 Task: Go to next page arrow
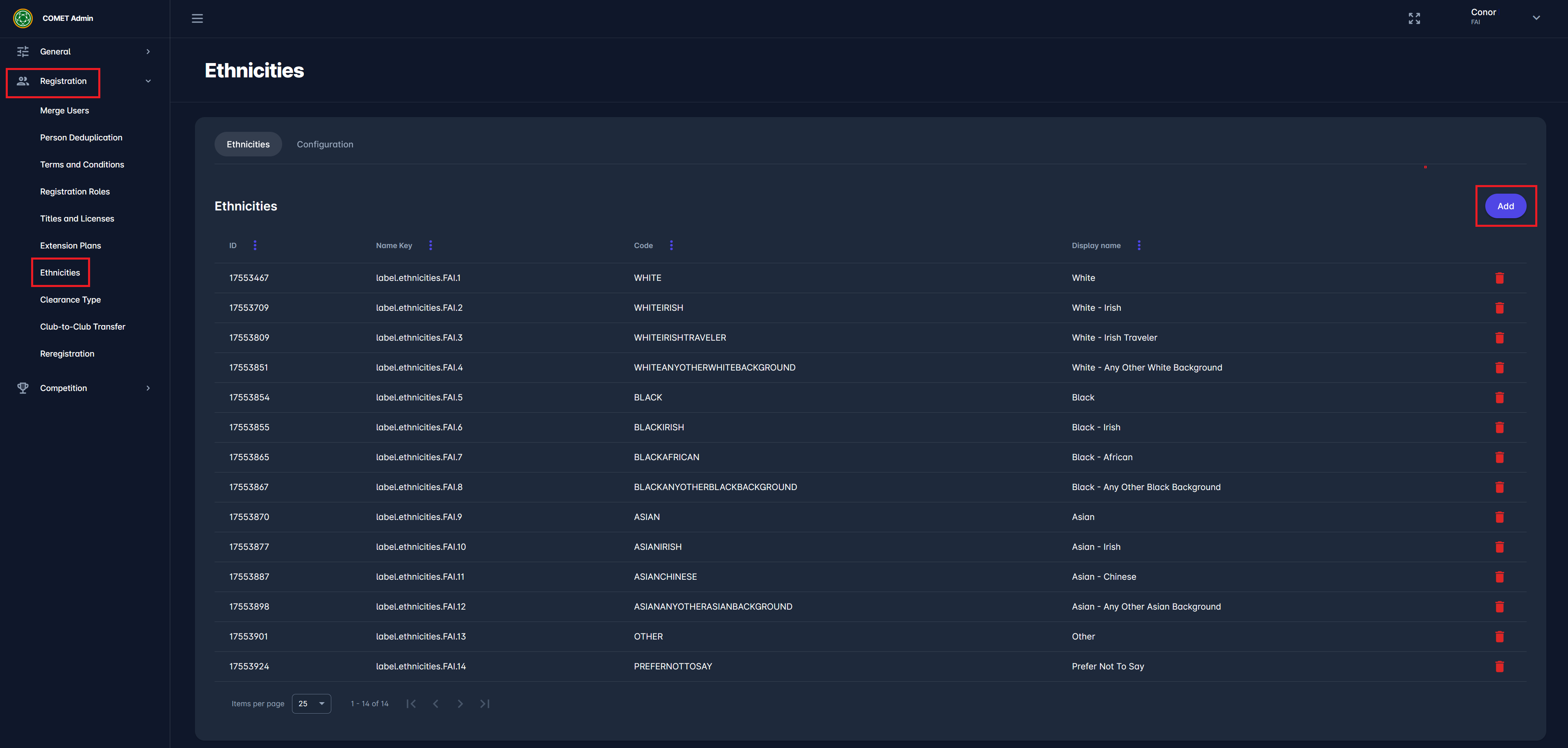pos(460,703)
